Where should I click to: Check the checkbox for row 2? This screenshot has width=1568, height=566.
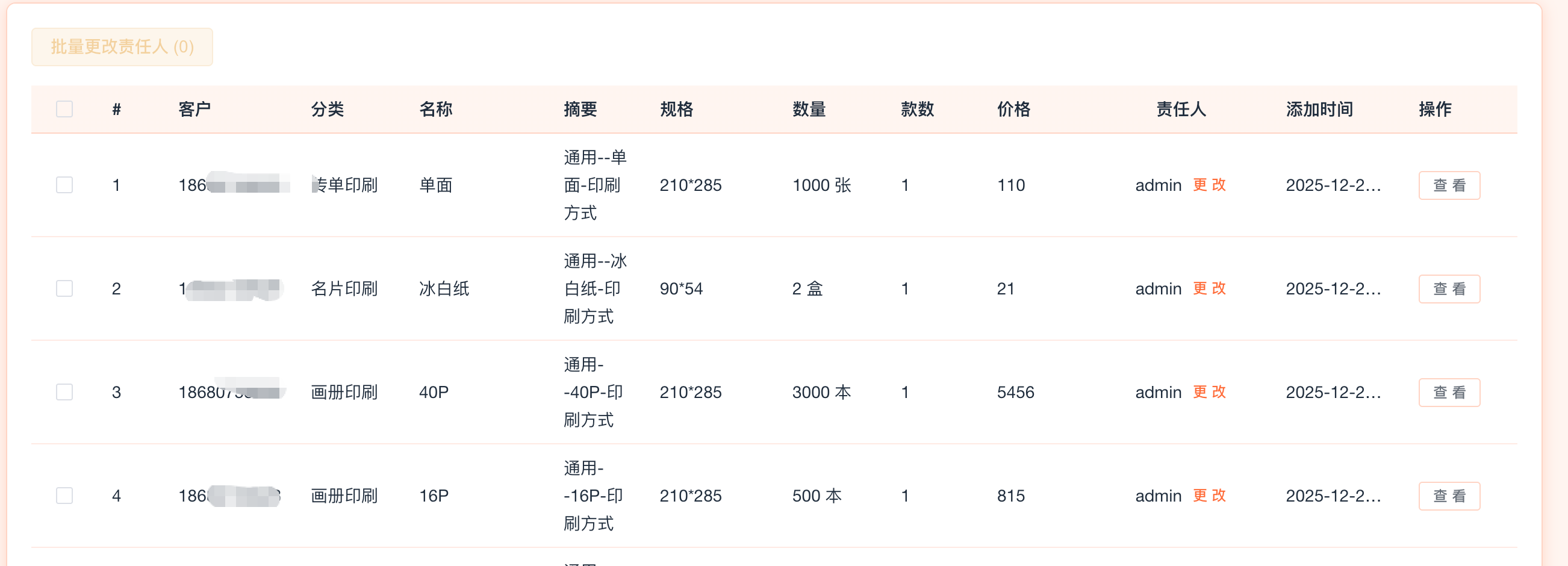[x=64, y=288]
